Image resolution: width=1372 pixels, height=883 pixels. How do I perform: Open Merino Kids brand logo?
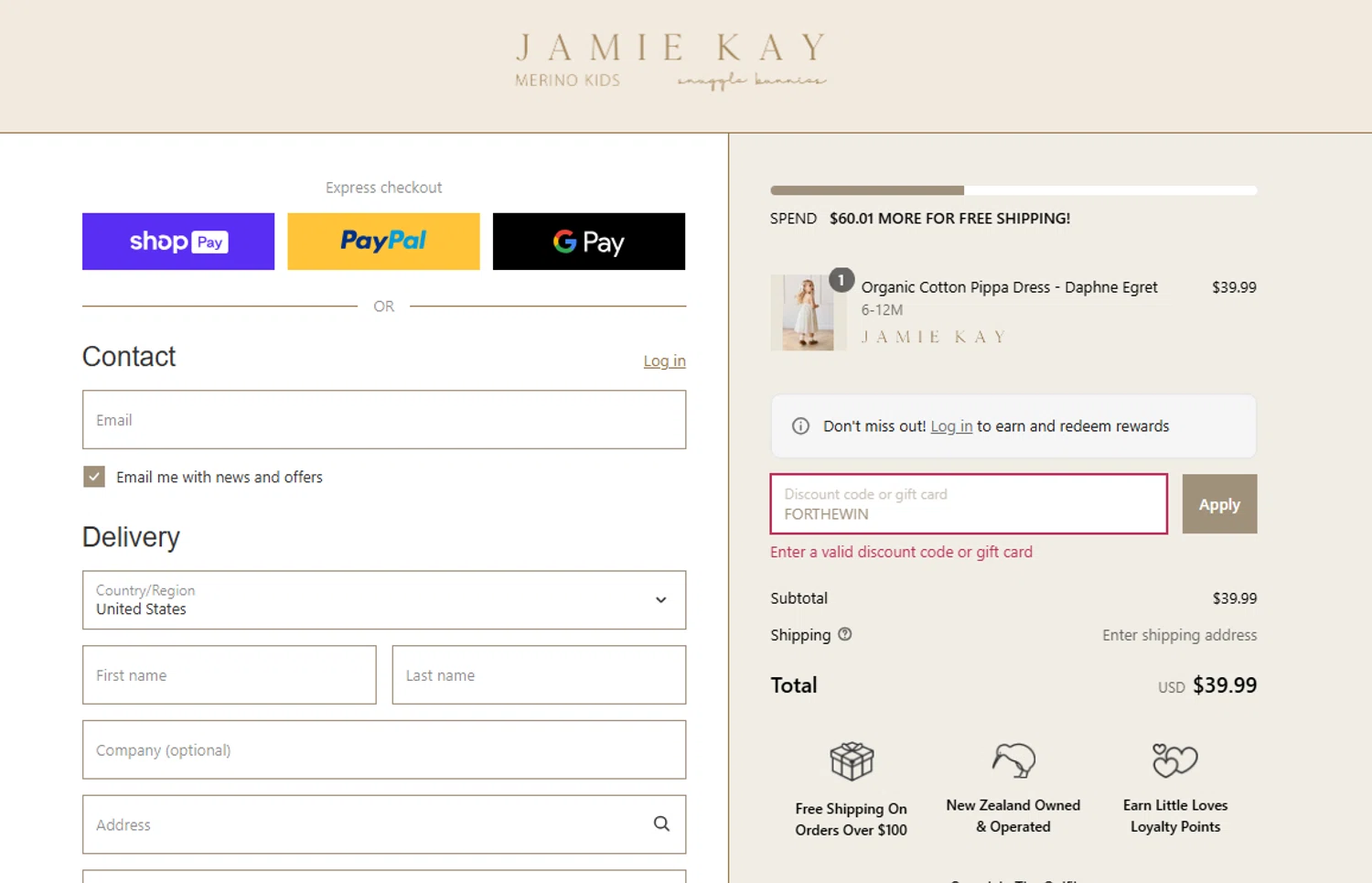click(567, 81)
